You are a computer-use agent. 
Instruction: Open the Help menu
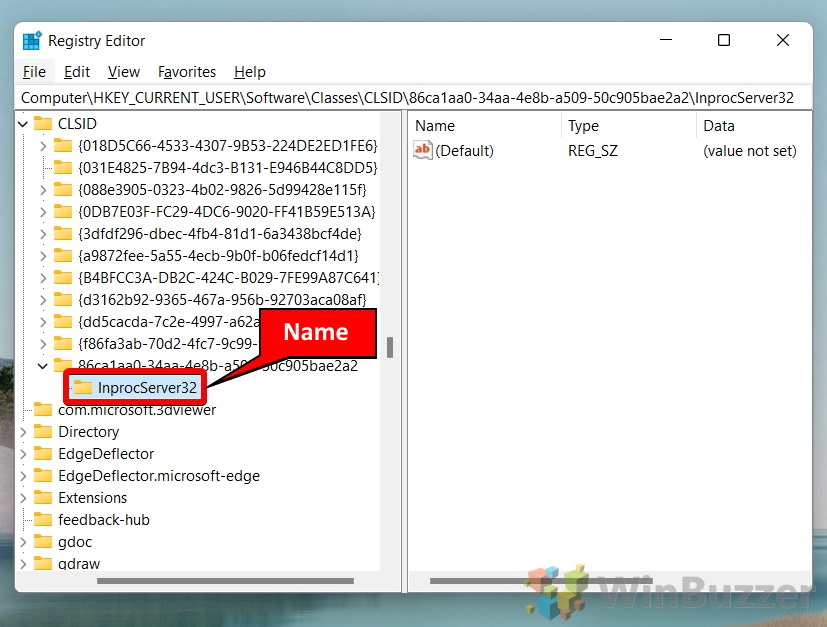point(249,72)
